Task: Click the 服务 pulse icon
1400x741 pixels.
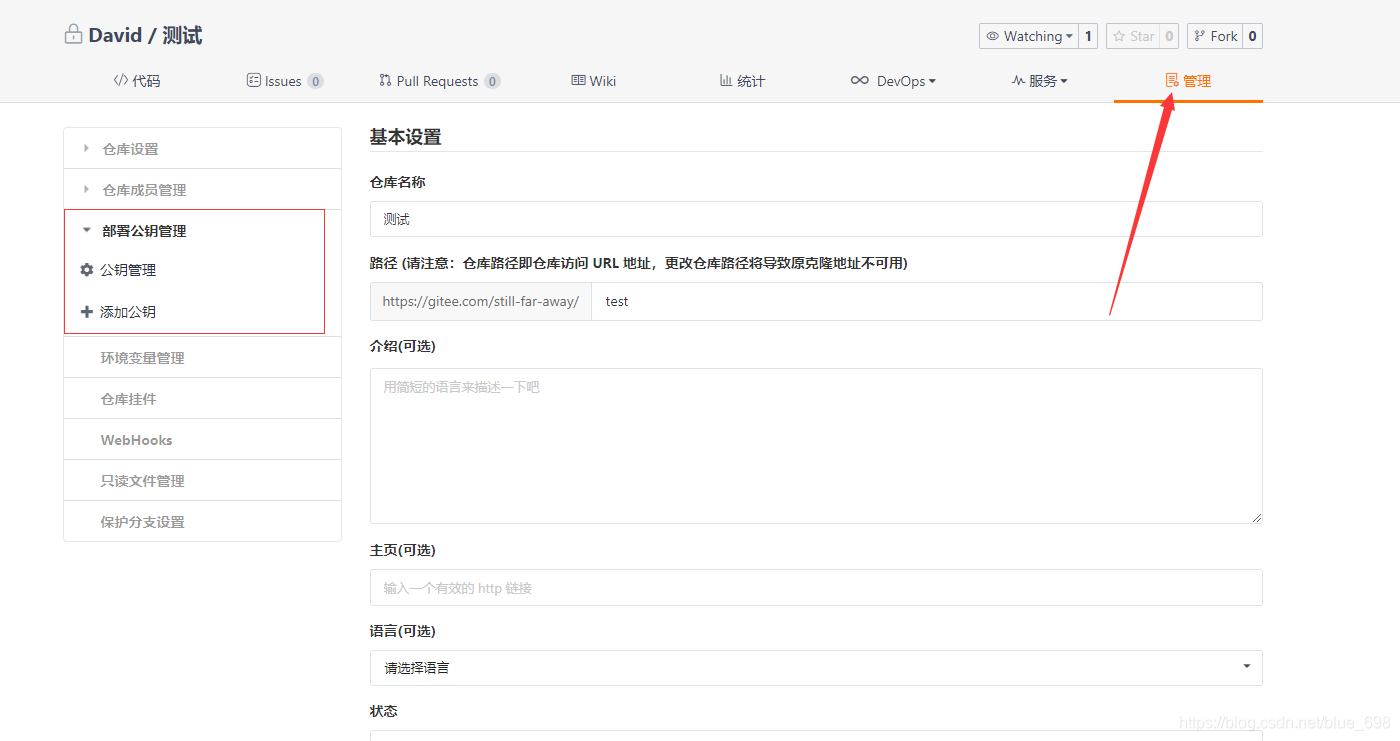Action: 1018,80
